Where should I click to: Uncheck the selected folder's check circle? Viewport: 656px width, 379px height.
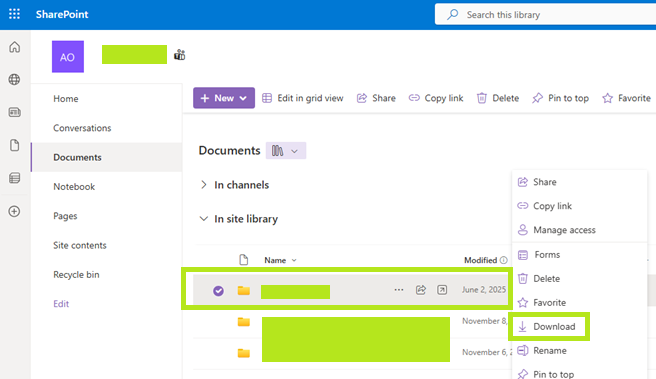pos(218,291)
